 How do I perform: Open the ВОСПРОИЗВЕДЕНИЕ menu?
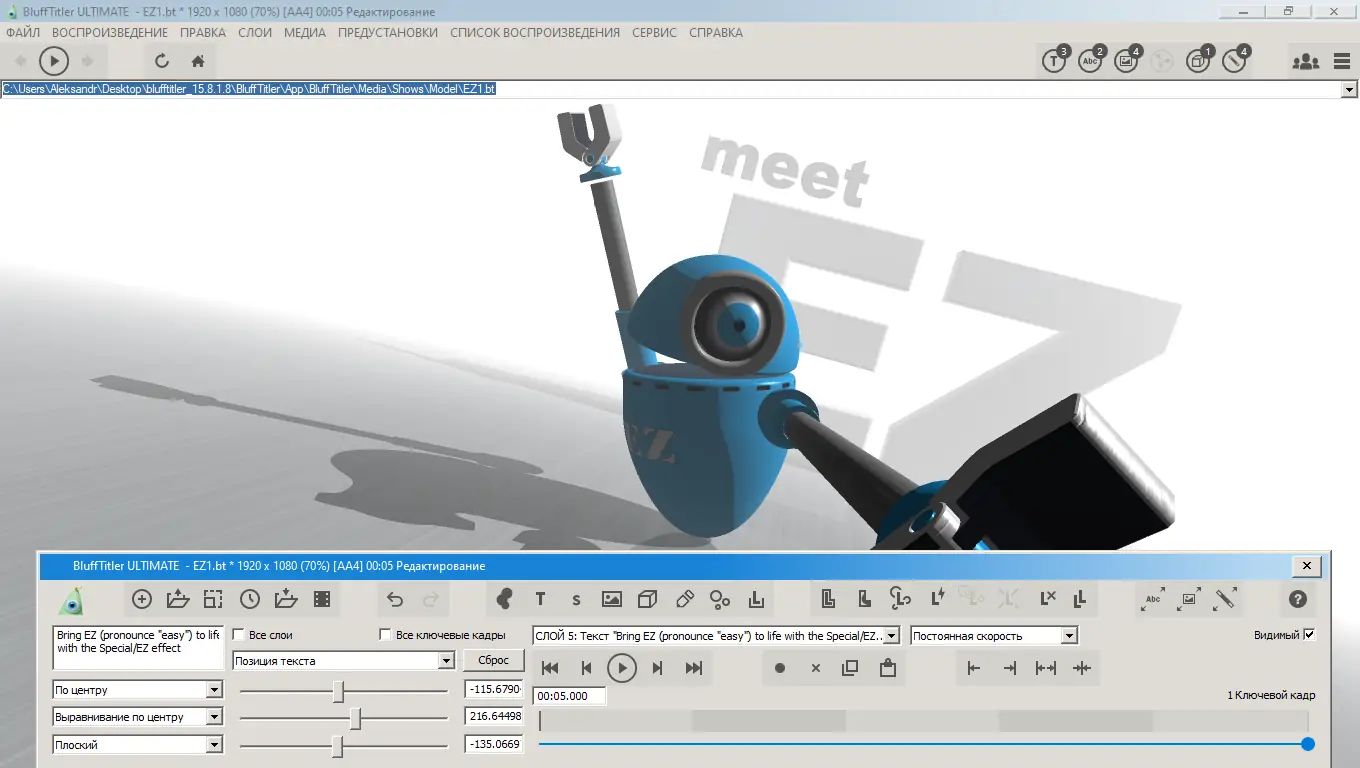pos(110,32)
